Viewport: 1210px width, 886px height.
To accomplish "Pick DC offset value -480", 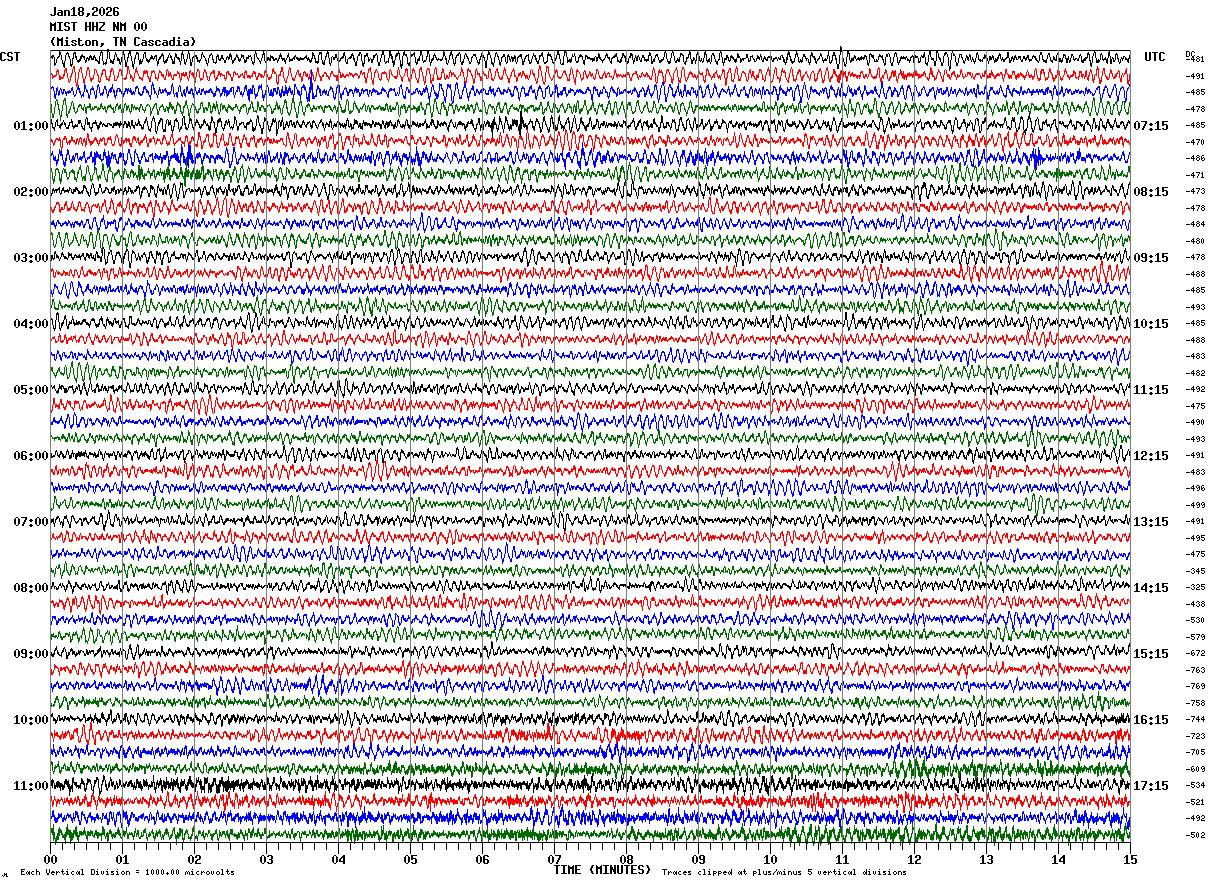I will pyautogui.click(x=1195, y=241).
